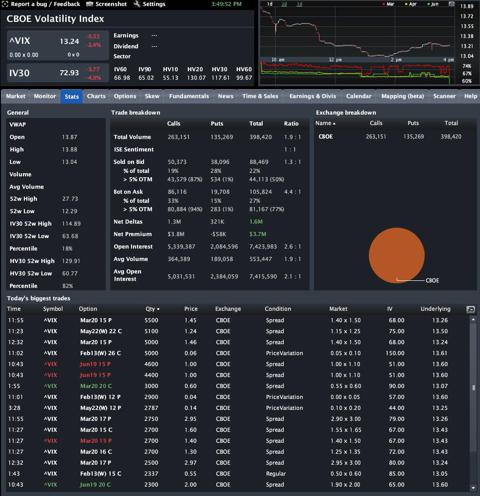Open the Time & Sales tab

click(x=260, y=96)
